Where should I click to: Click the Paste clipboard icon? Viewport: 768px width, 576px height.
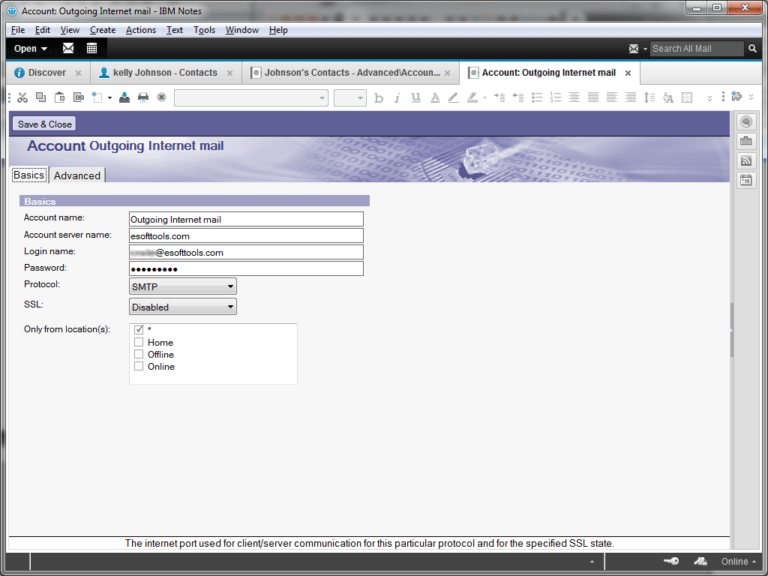click(x=60, y=97)
